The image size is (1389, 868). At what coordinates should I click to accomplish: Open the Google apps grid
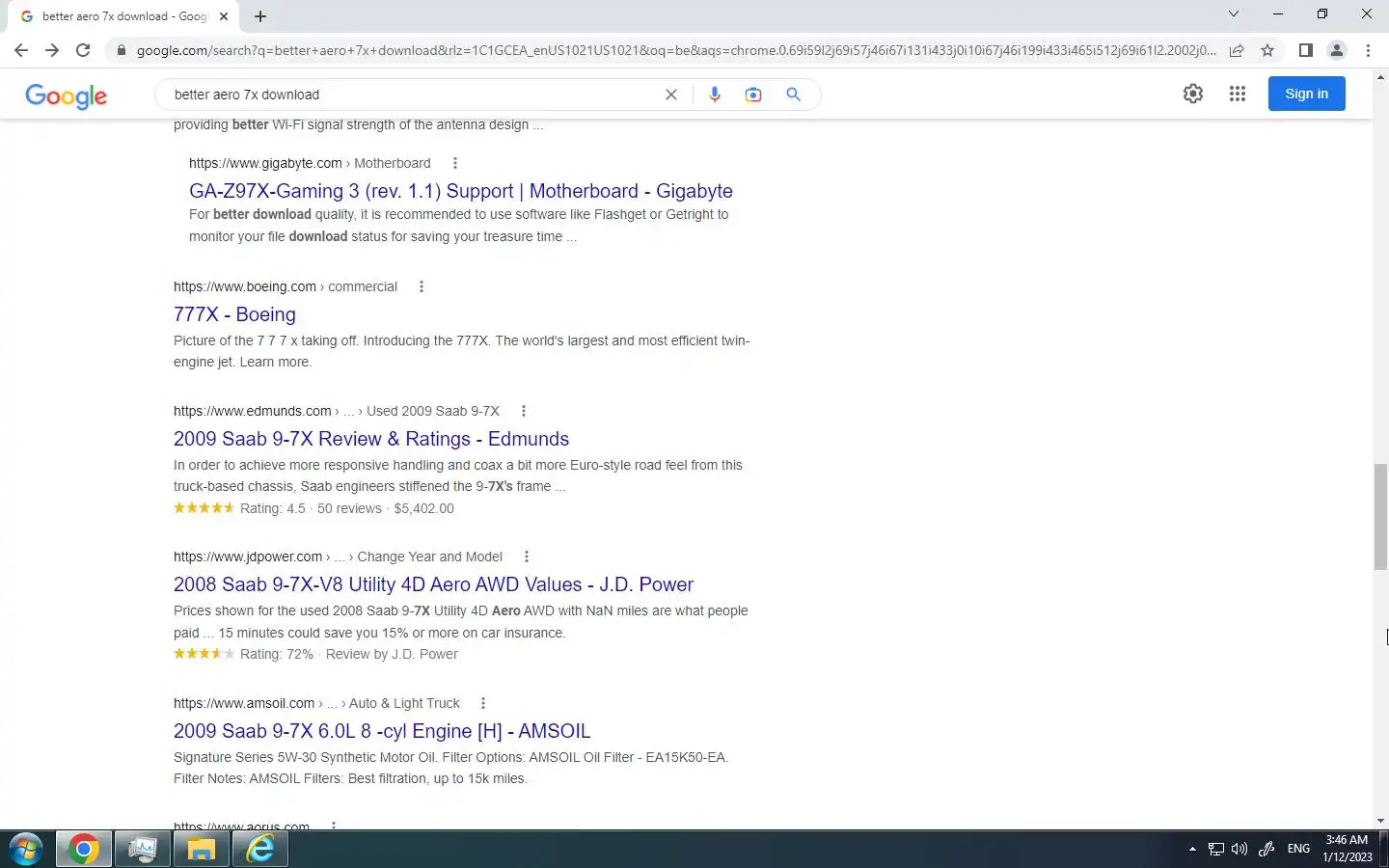point(1238,94)
